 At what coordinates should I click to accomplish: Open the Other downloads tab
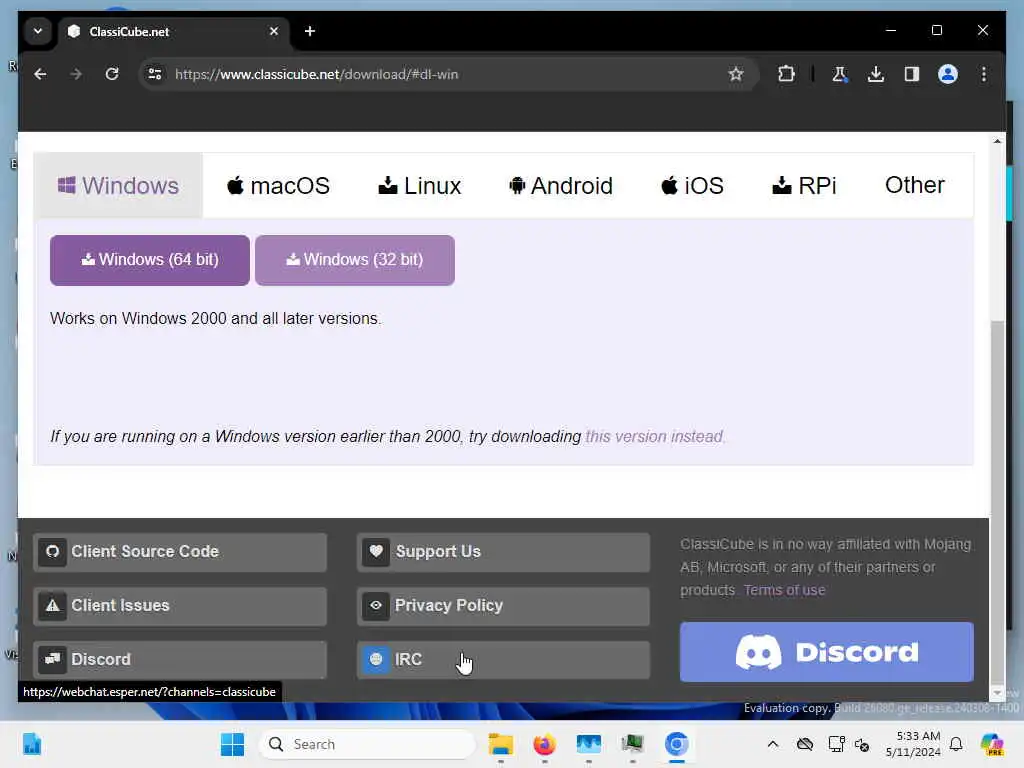pyautogui.click(x=915, y=185)
